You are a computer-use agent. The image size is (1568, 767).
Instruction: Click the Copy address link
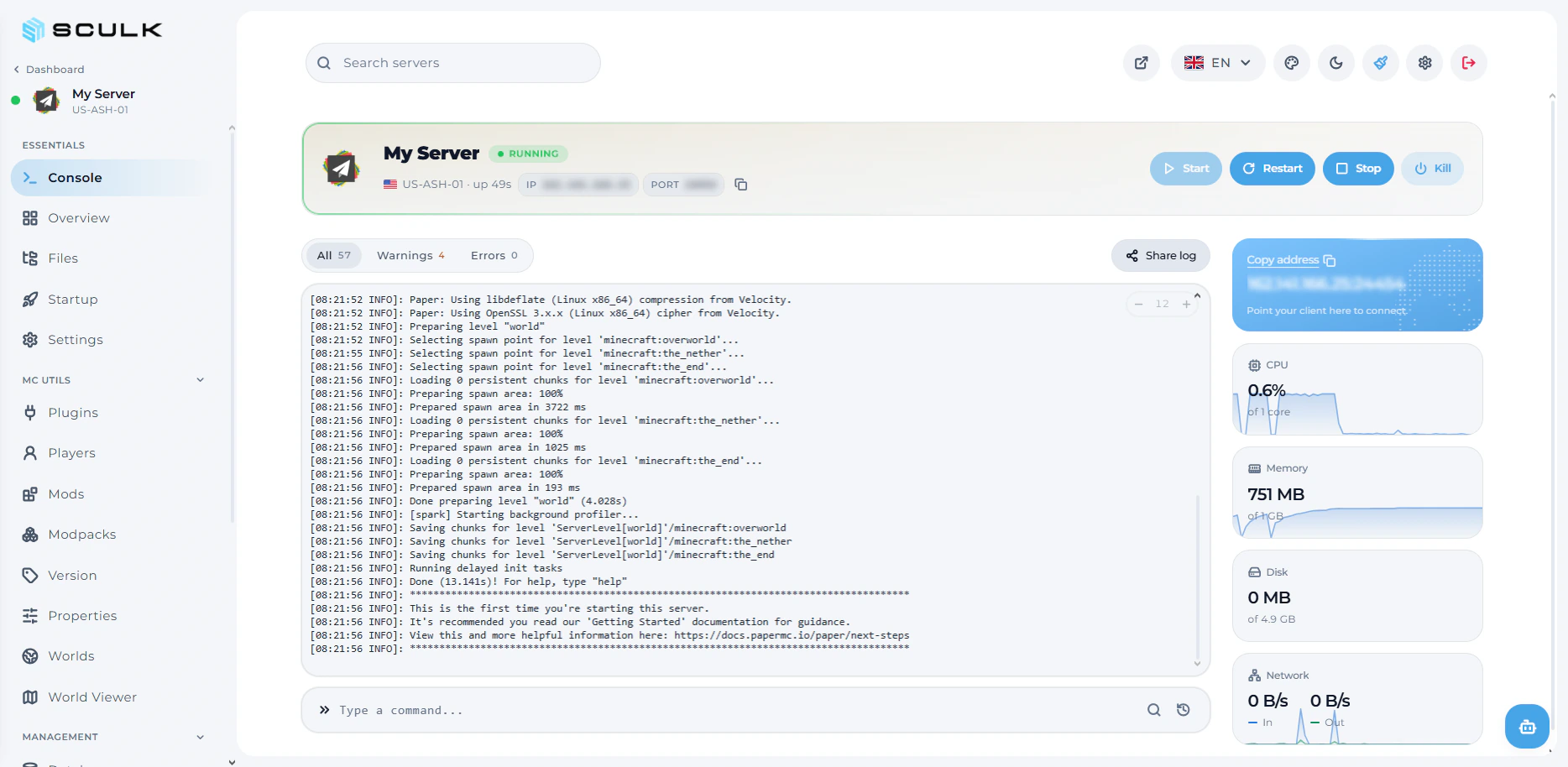coord(1291,260)
